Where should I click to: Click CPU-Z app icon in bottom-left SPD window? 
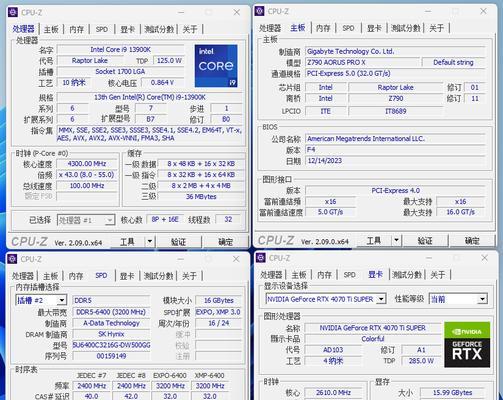coord(12,259)
